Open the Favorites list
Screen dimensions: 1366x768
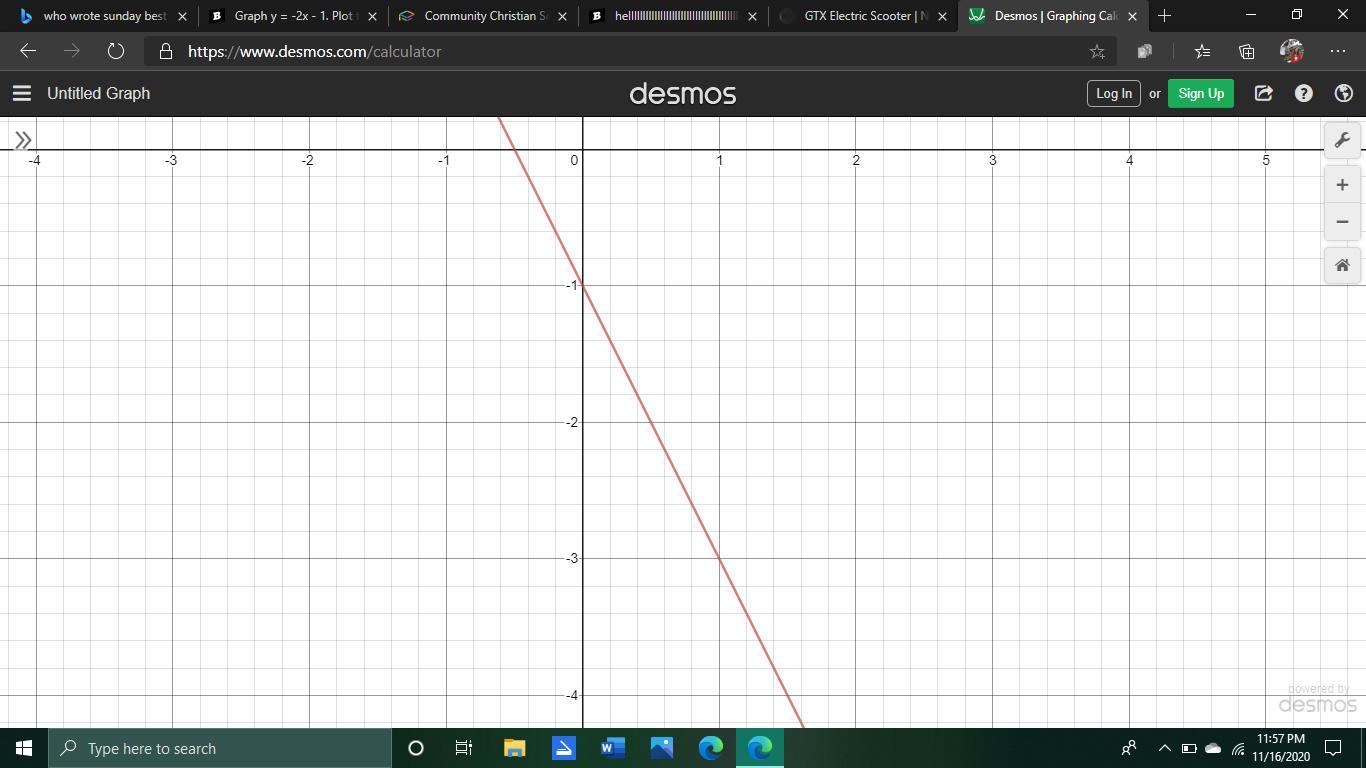tap(1202, 51)
